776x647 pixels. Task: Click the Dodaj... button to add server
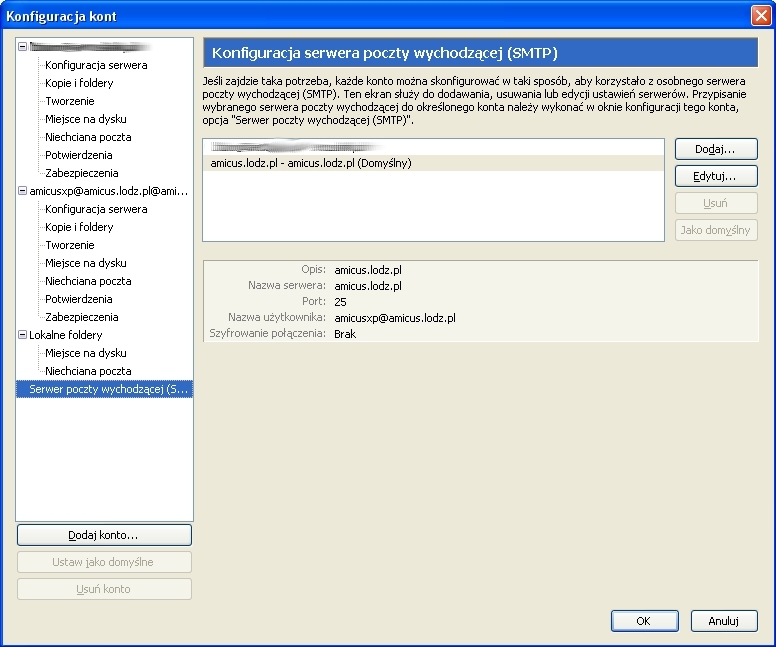tap(716, 149)
